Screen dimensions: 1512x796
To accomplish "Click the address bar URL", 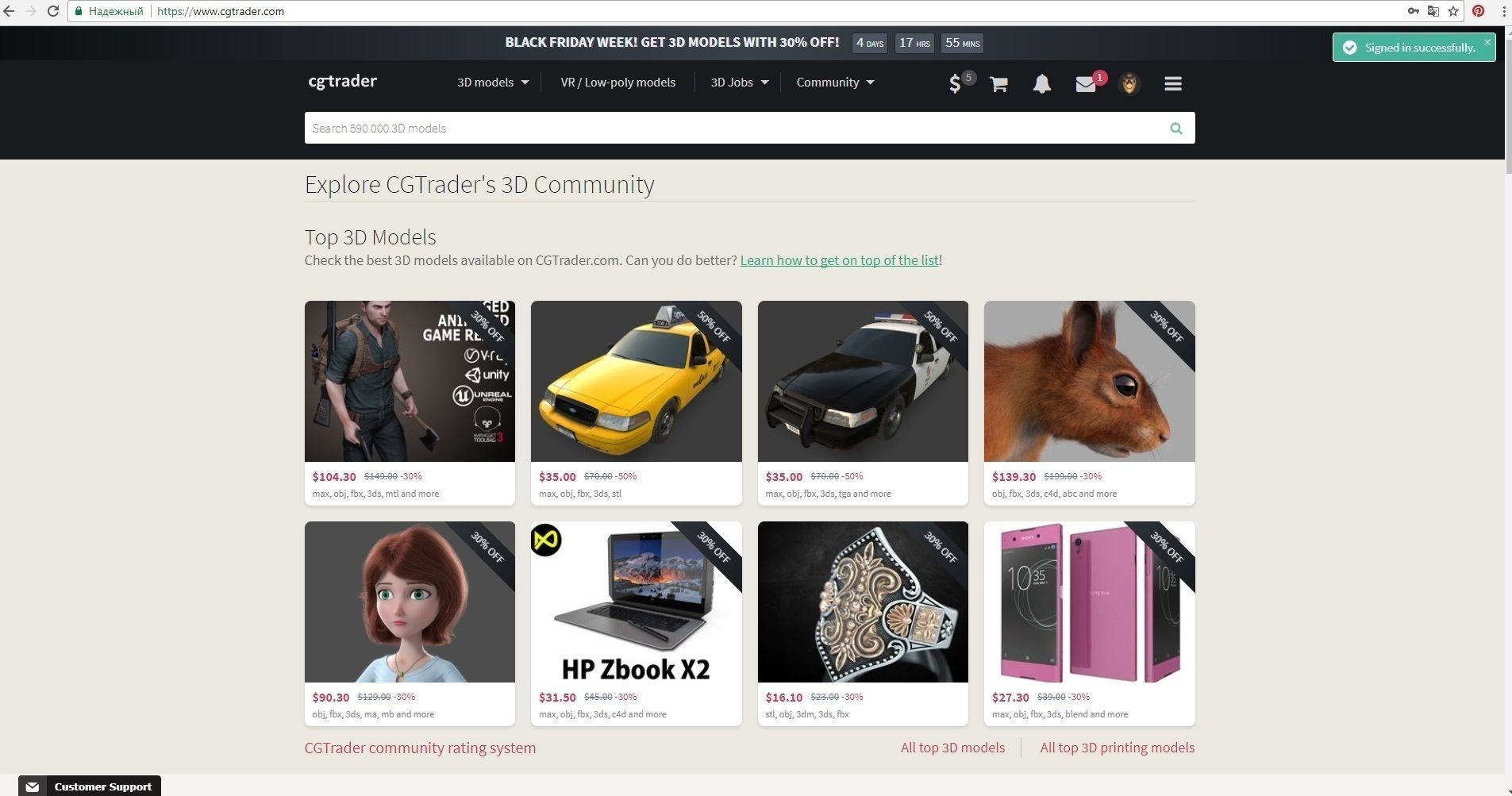I will pos(221,11).
